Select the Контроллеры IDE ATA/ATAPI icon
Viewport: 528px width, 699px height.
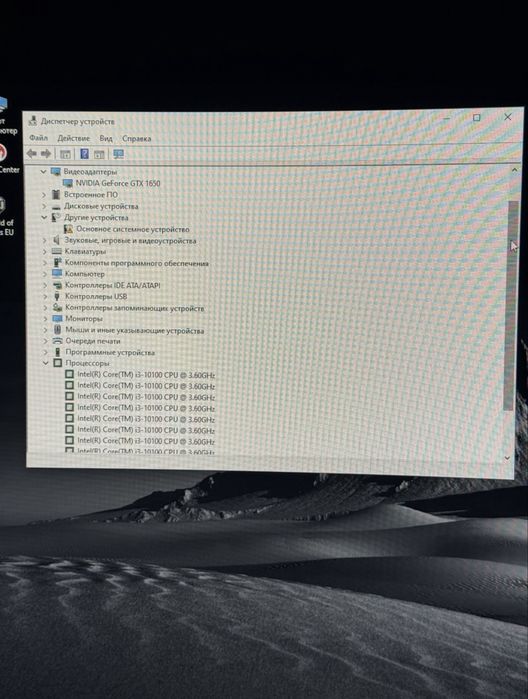[x=57, y=285]
